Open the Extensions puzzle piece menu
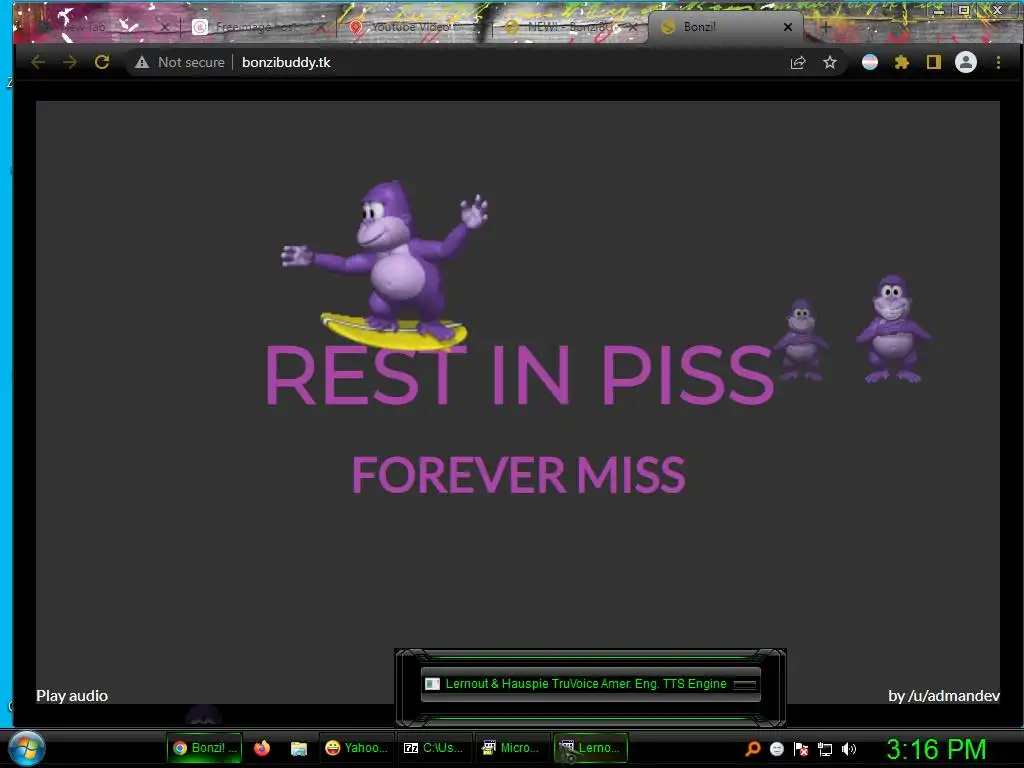Image resolution: width=1024 pixels, height=768 pixels. coord(902,63)
